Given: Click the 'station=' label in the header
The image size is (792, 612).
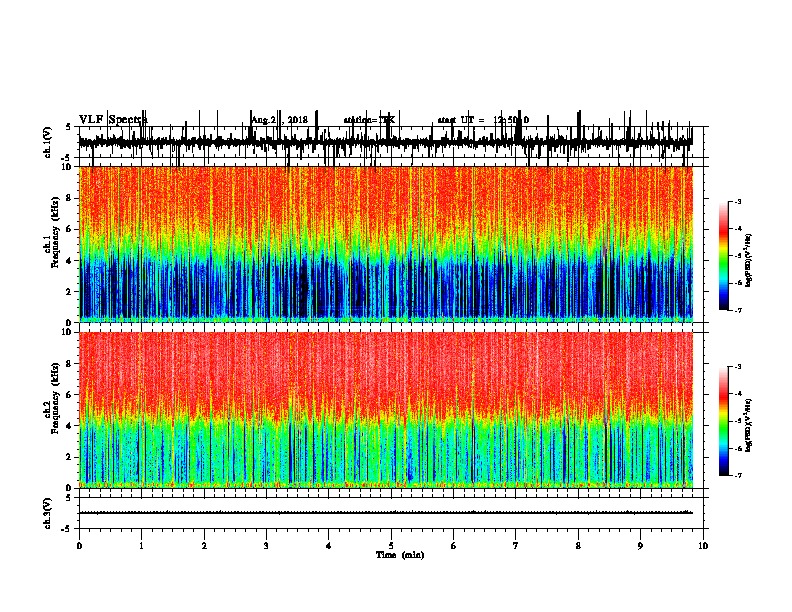Looking at the screenshot, I should [361, 120].
